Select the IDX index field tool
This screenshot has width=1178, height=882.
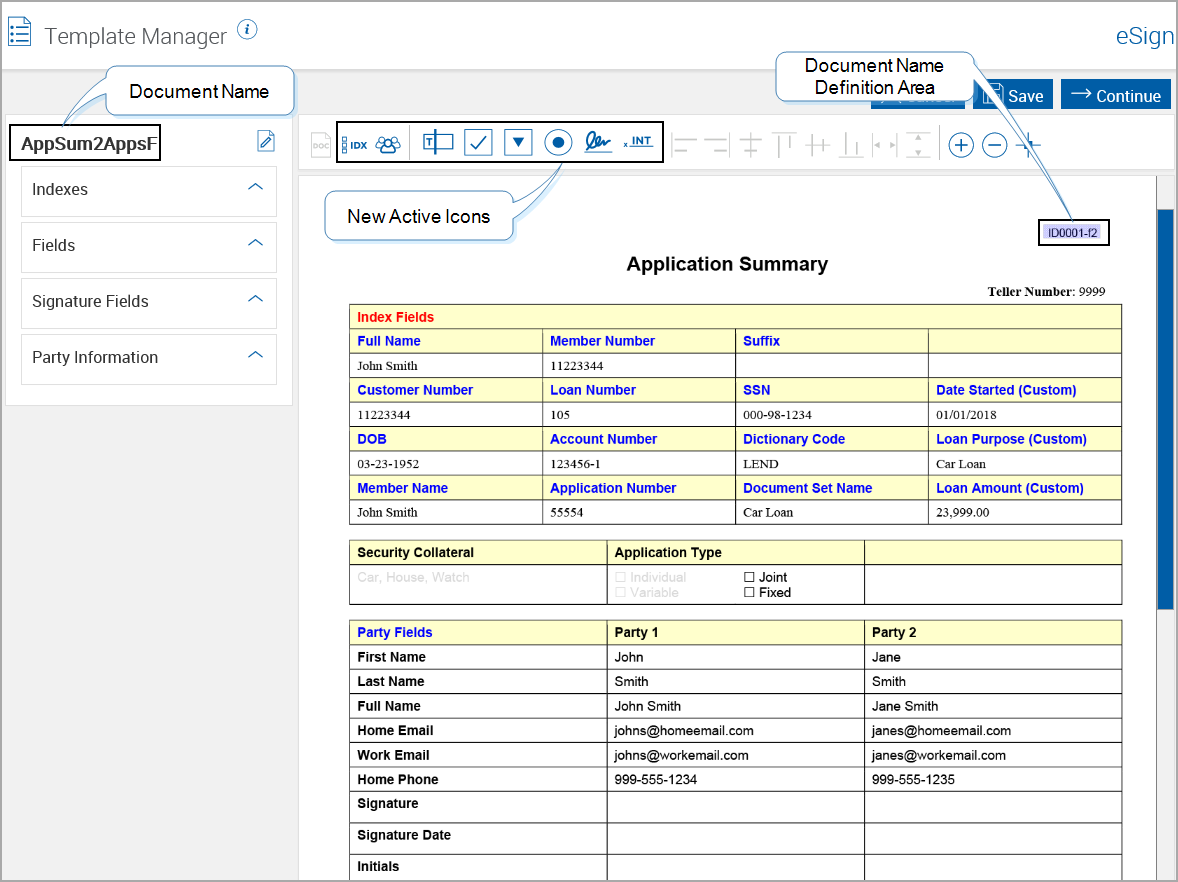pos(355,144)
